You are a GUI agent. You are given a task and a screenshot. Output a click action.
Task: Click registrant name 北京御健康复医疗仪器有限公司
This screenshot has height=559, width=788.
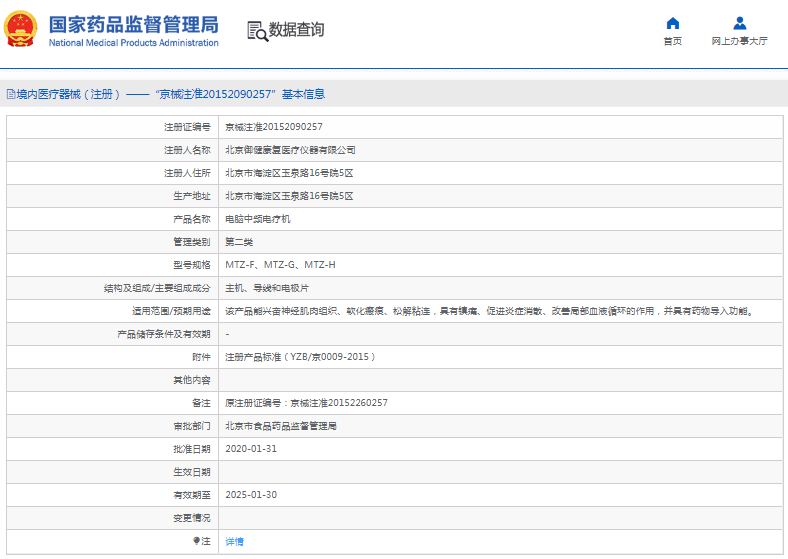290,150
